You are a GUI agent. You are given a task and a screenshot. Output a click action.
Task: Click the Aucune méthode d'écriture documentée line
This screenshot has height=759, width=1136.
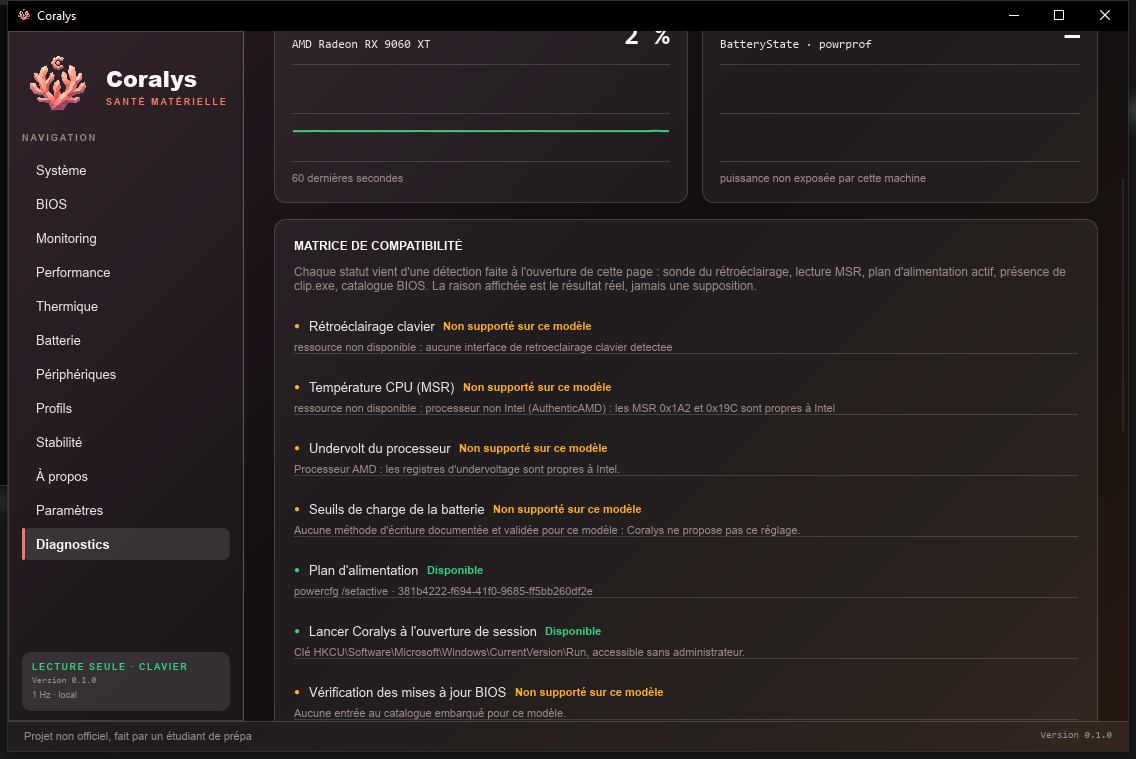(546, 530)
